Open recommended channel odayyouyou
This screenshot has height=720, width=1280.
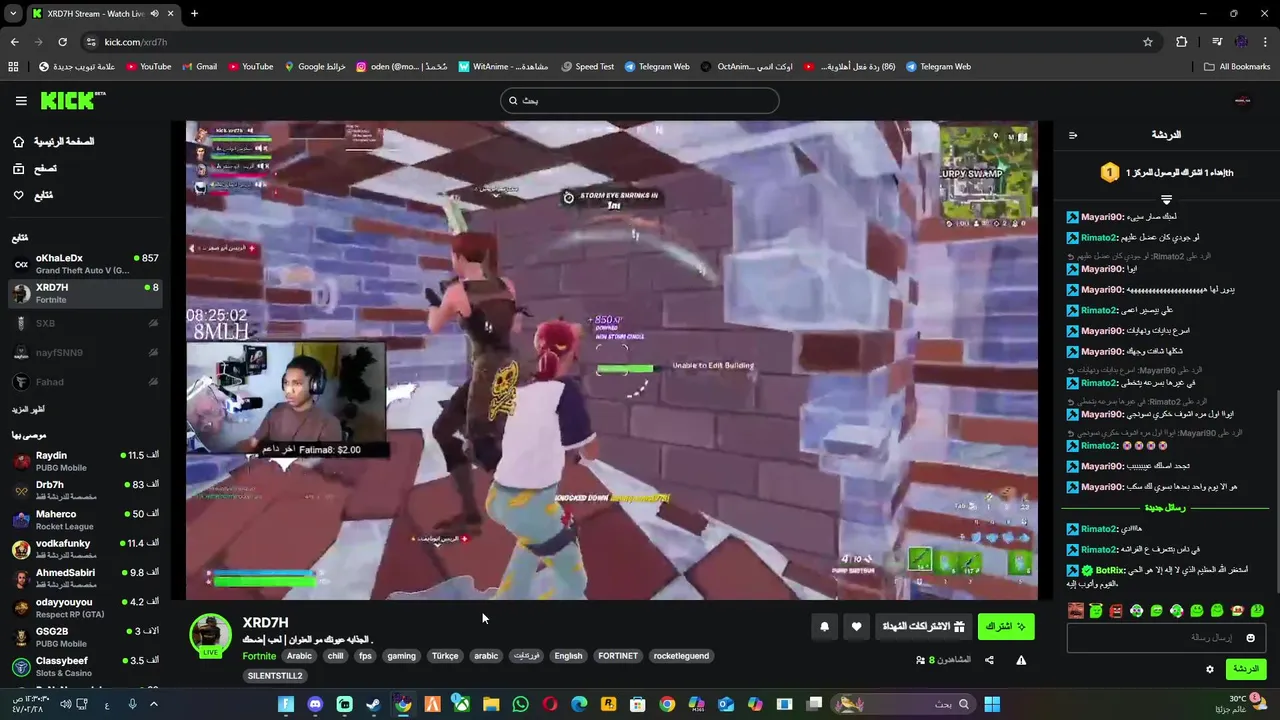[85, 608]
